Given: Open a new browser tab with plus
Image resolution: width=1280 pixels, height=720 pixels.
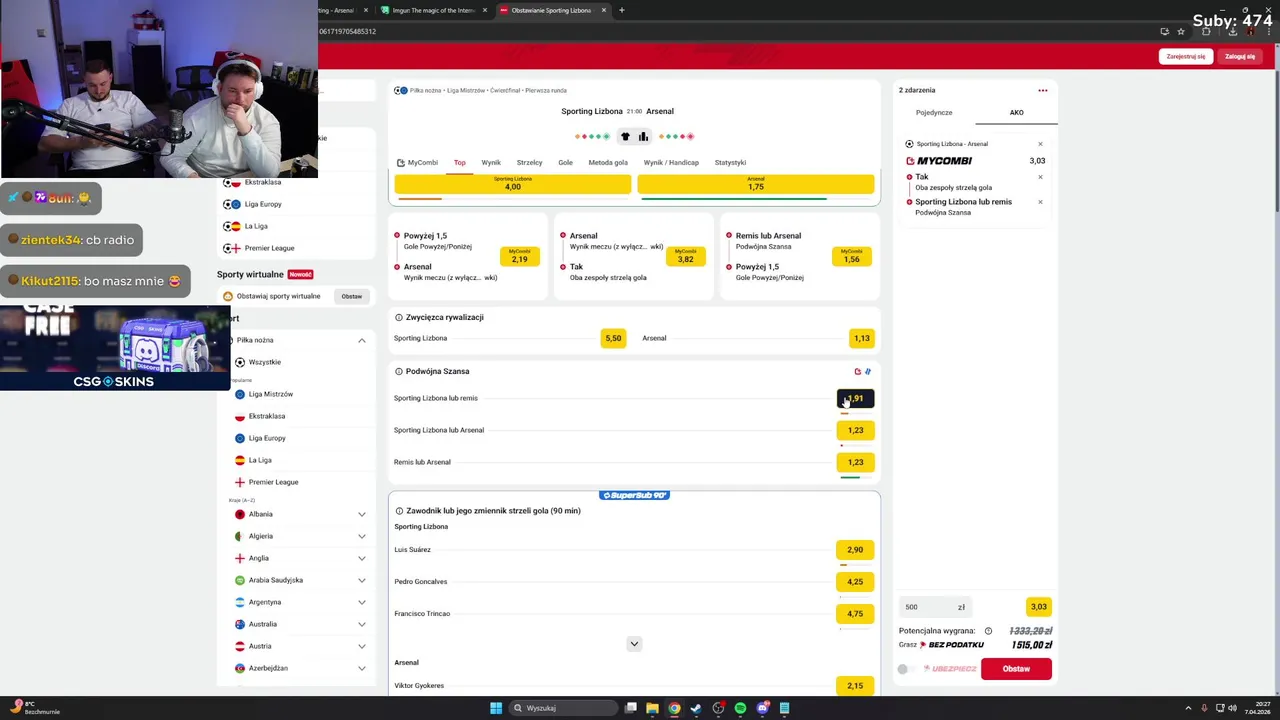Looking at the screenshot, I should click(x=621, y=10).
